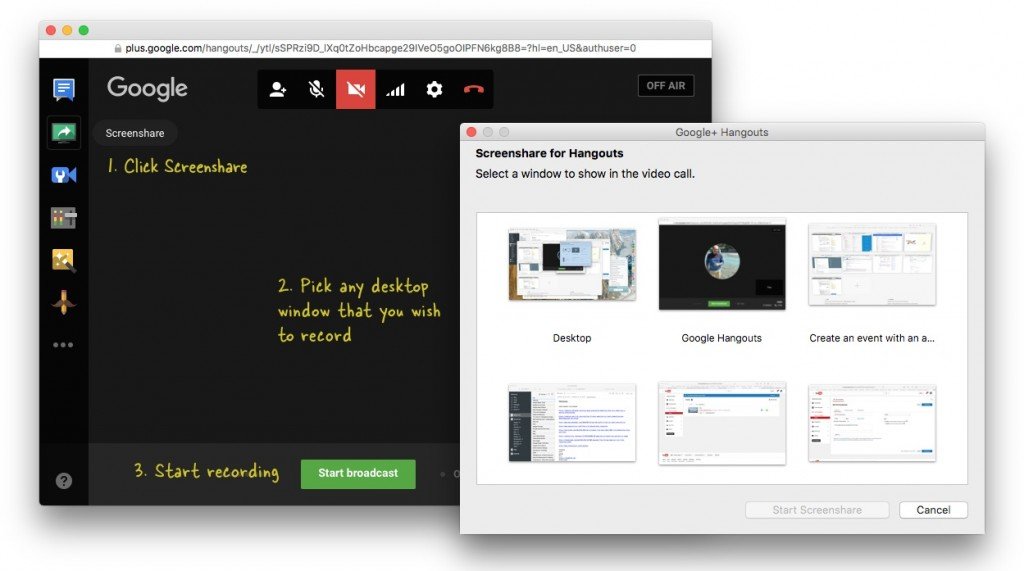The image size is (1024, 571).
Task: Click the green Start broadcast button
Action: 358,473
